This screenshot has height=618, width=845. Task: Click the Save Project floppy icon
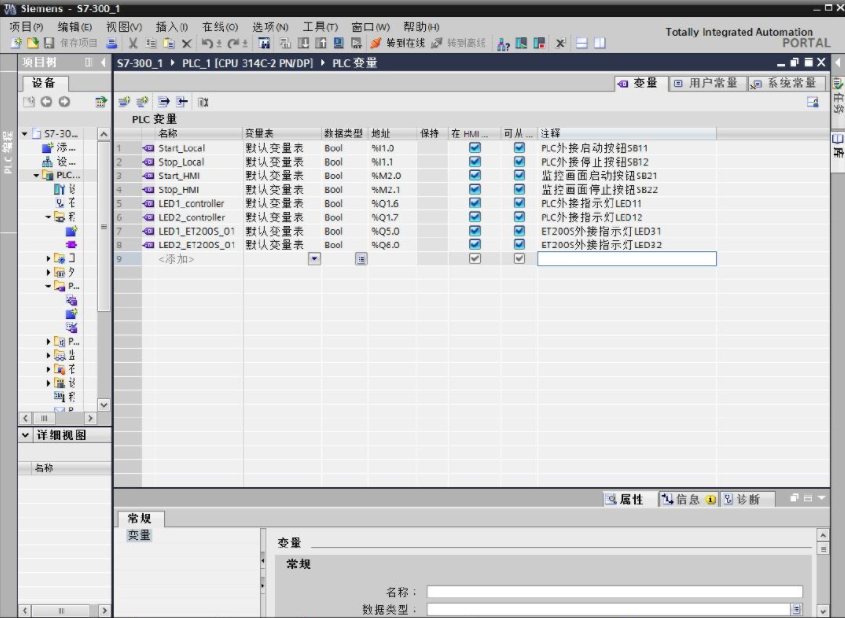pos(49,43)
